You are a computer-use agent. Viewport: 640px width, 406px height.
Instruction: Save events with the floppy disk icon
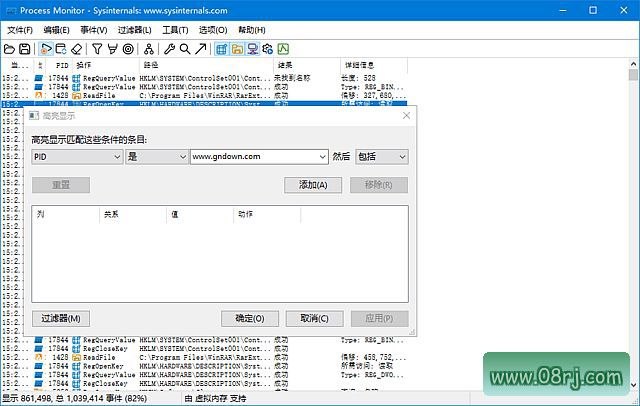[25, 49]
